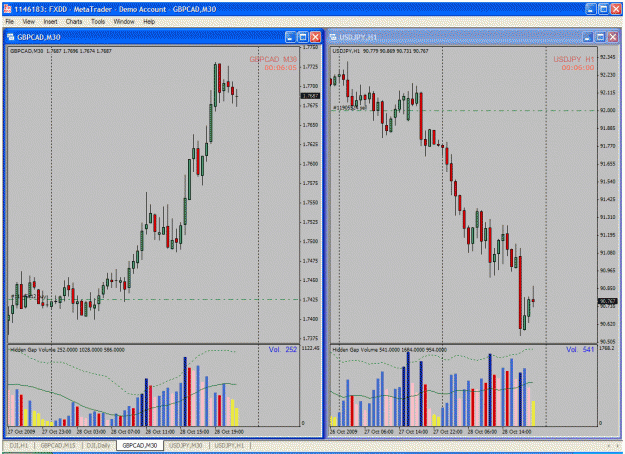625x454 pixels.
Task: Click the 27 Oct 23:00 time label
Action: pyautogui.click(x=57, y=432)
